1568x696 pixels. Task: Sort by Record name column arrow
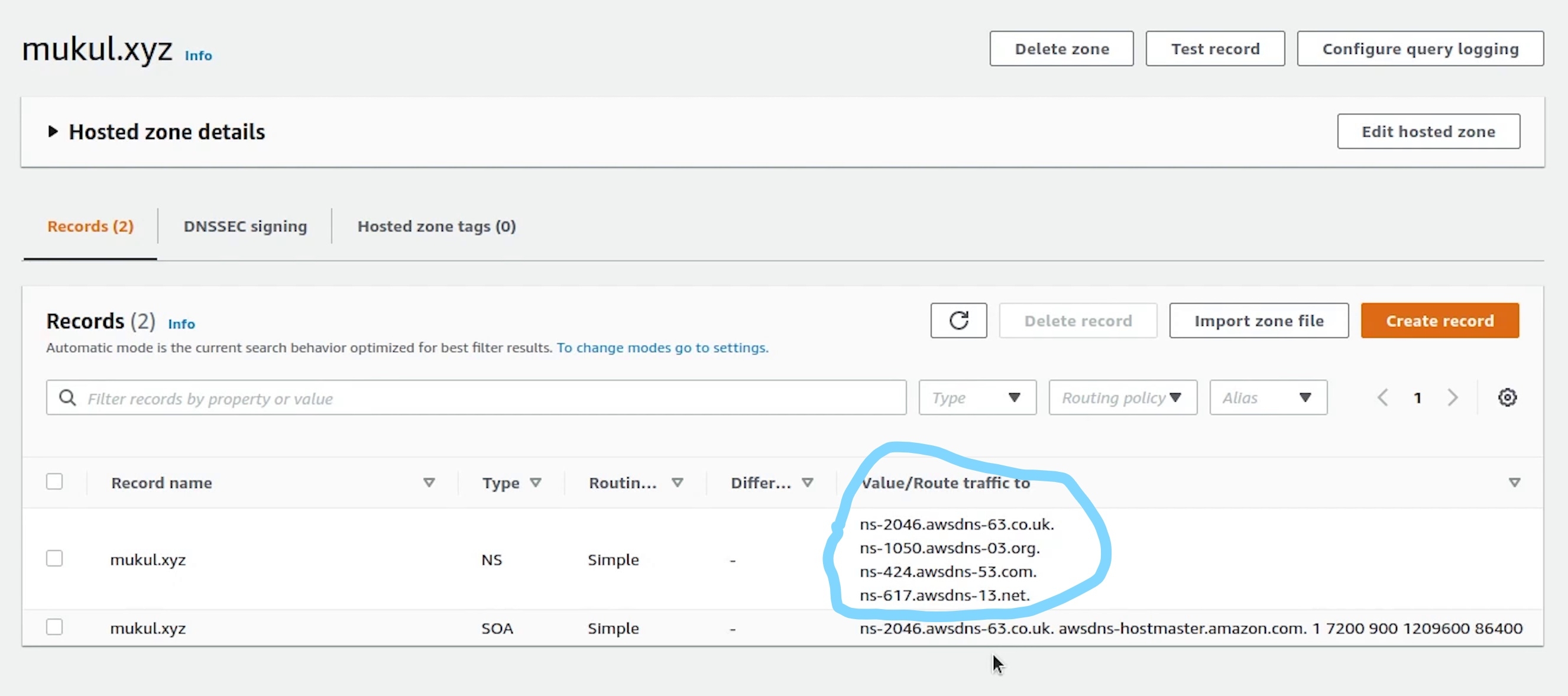[x=429, y=483]
